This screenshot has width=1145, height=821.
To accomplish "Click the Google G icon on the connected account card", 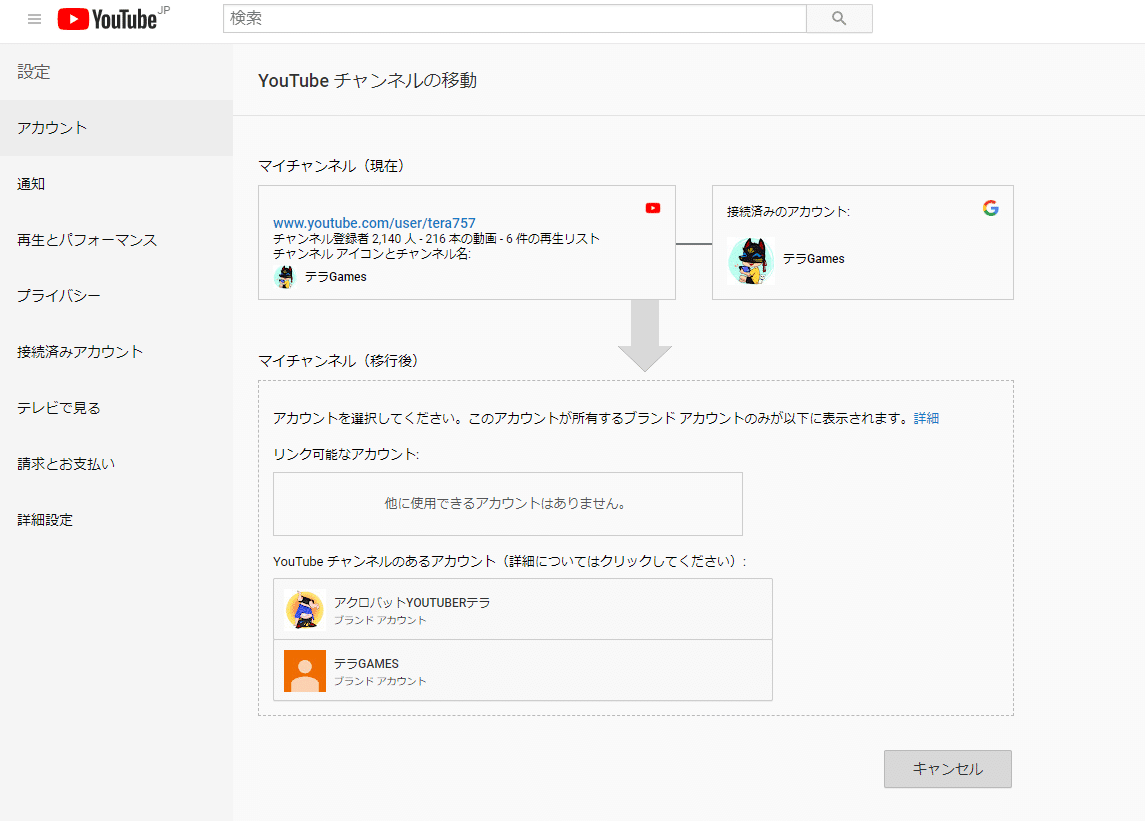I will coord(990,209).
